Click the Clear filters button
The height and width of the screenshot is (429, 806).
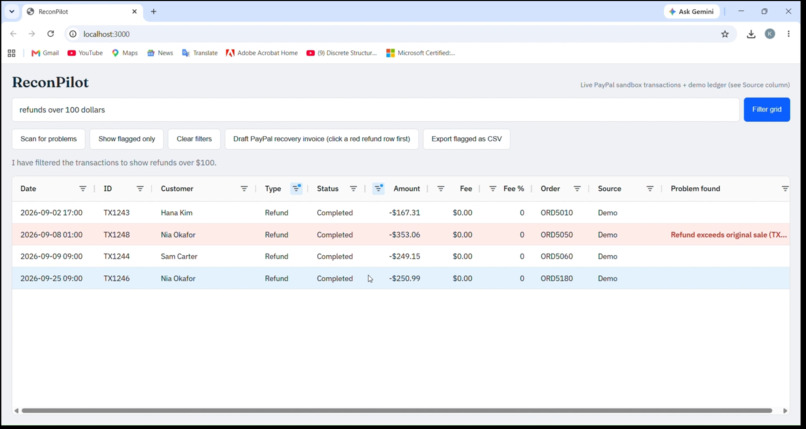(x=194, y=139)
